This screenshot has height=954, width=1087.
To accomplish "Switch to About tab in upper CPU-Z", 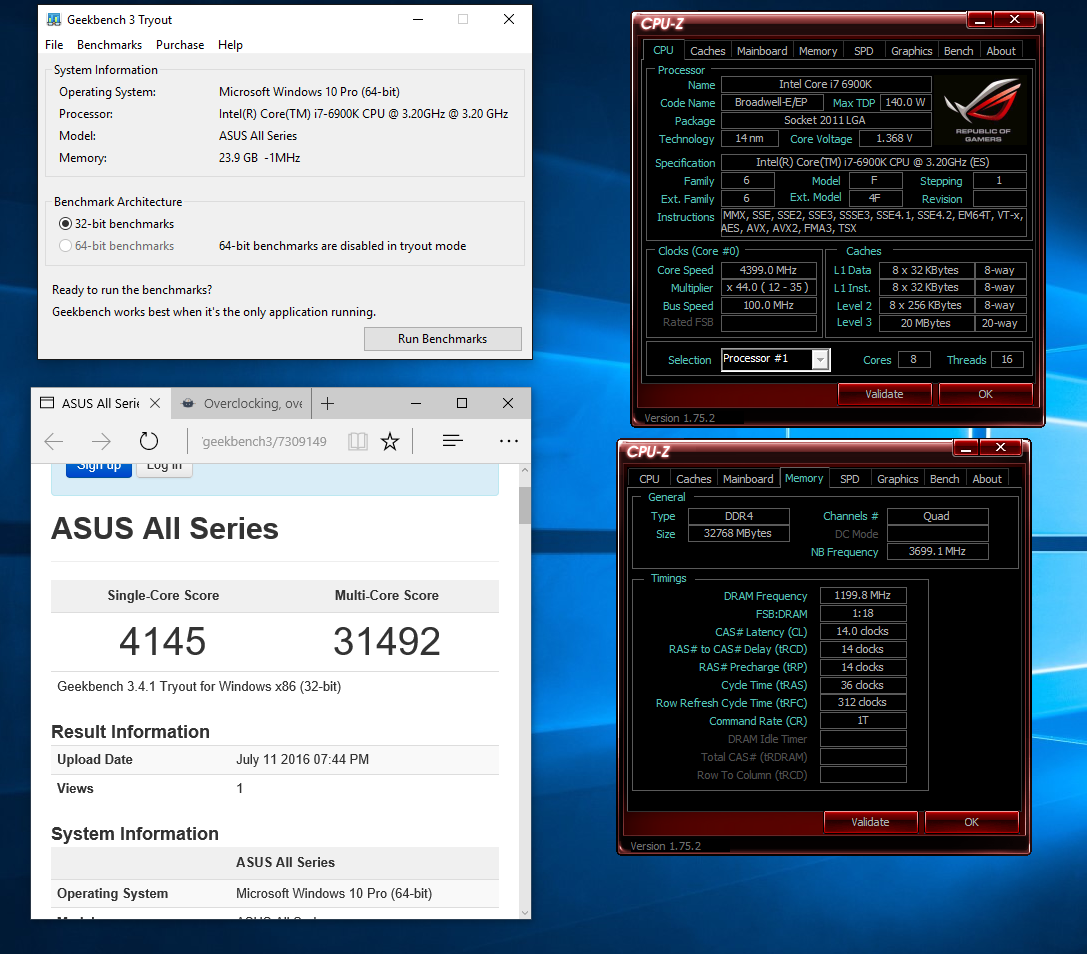I will (x=1001, y=51).
